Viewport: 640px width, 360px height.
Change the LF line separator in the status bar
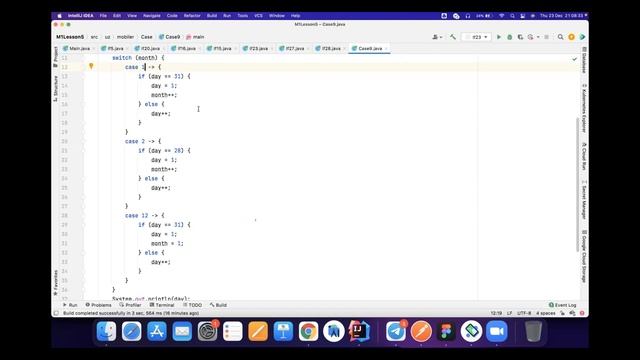(x=509, y=313)
